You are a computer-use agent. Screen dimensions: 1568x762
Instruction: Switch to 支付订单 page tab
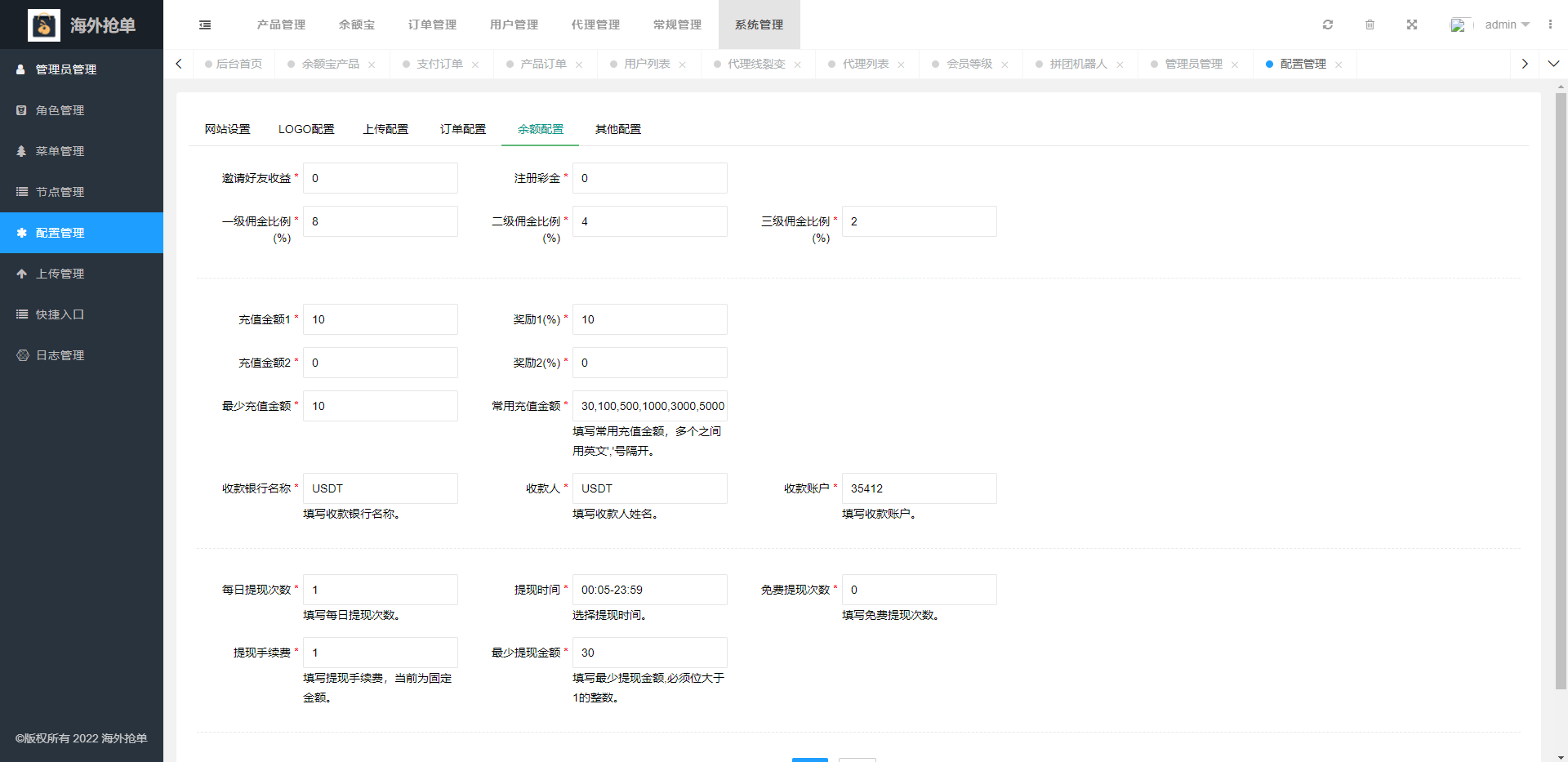click(439, 64)
